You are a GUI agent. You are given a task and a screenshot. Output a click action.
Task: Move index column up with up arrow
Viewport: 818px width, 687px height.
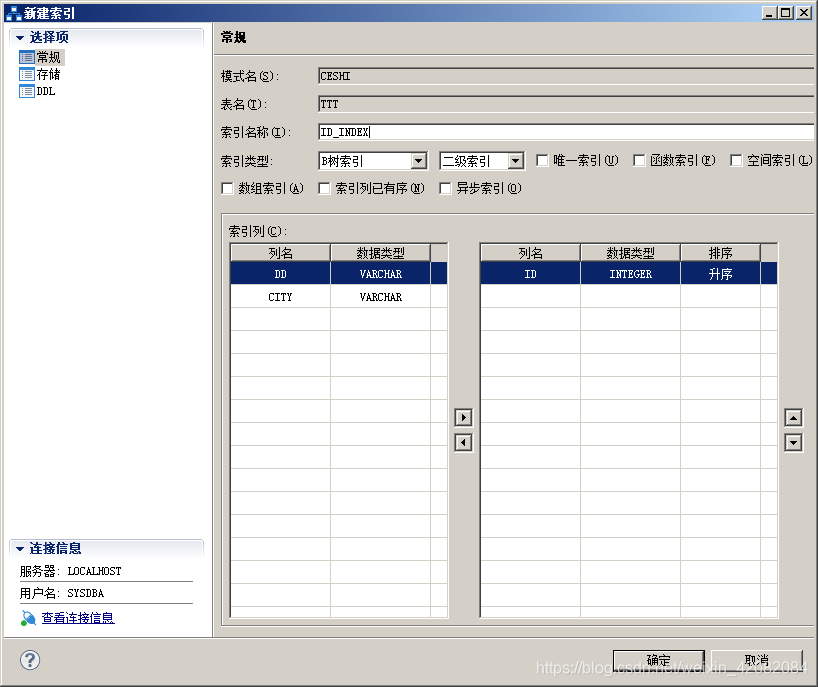[x=793, y=417]
